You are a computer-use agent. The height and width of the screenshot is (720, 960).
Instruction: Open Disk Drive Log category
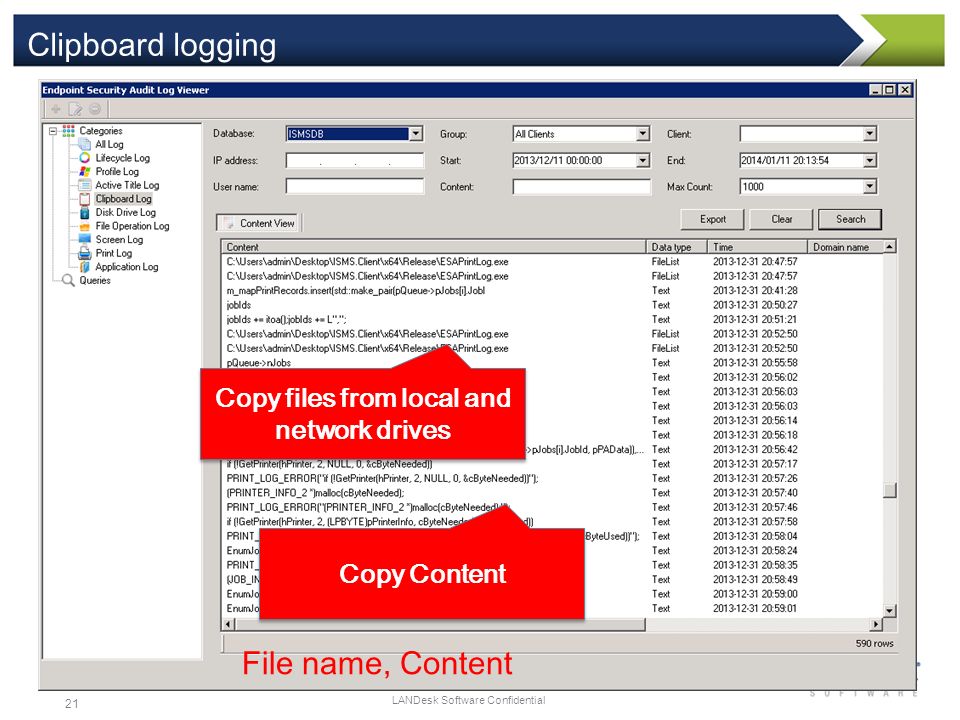coord(126,212)
